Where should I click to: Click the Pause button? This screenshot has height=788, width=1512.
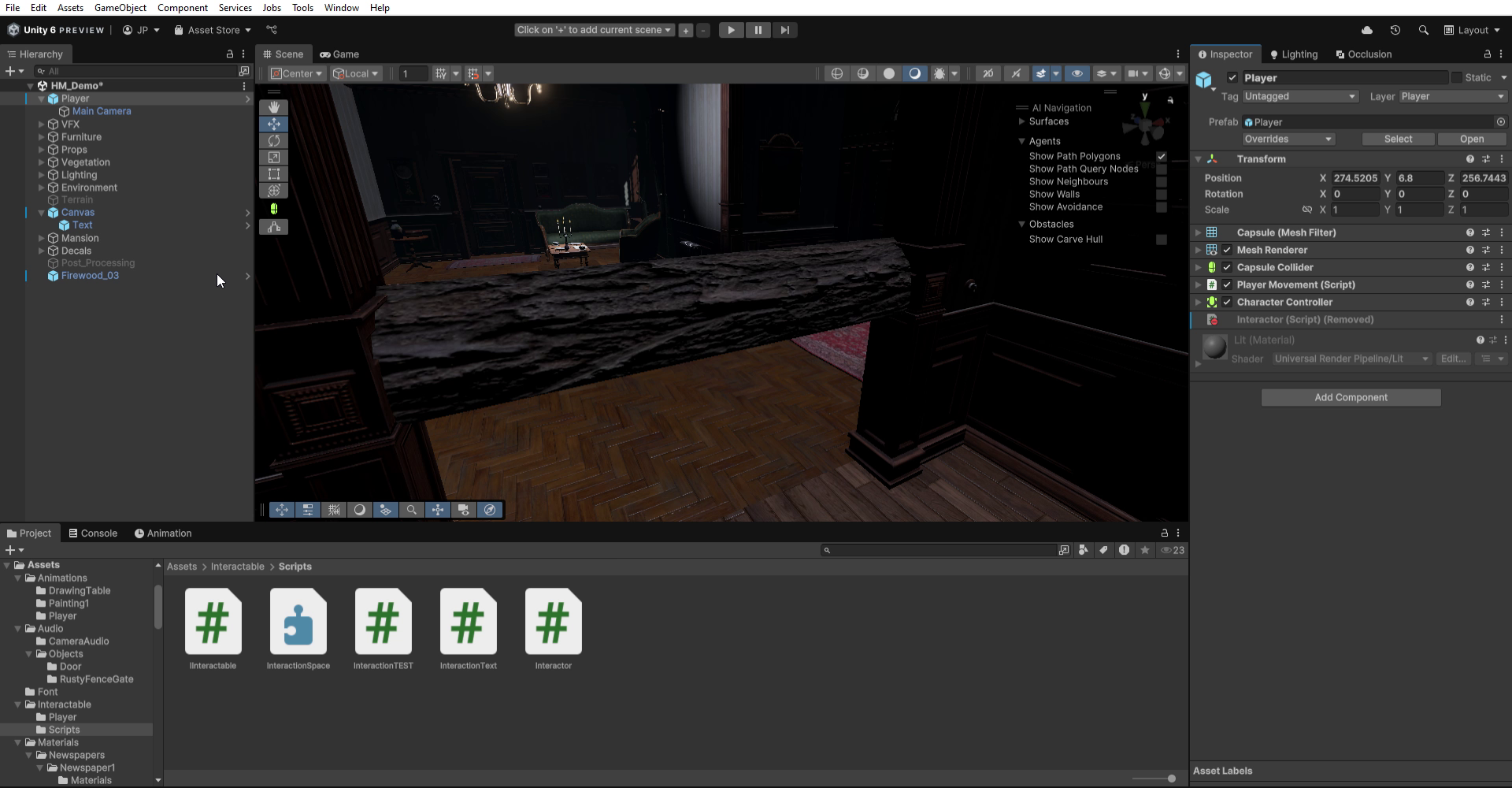[x=758, y=30]
